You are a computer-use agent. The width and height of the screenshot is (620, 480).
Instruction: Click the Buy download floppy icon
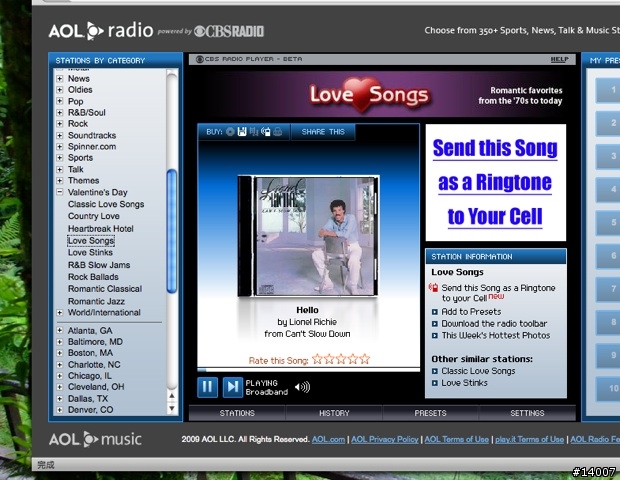[x=242, y=132]
